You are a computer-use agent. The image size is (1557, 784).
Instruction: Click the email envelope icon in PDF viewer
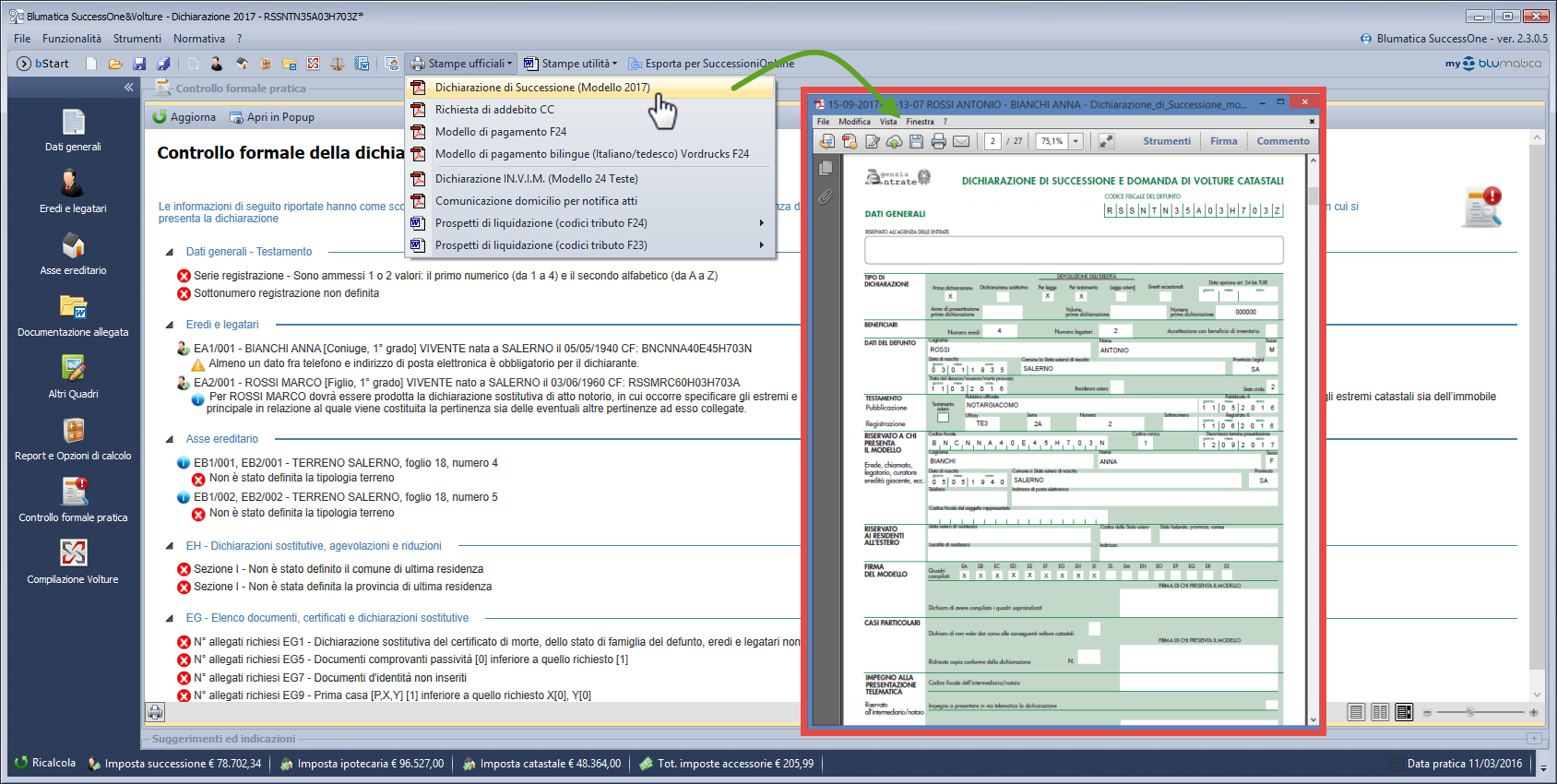[961, 141]
